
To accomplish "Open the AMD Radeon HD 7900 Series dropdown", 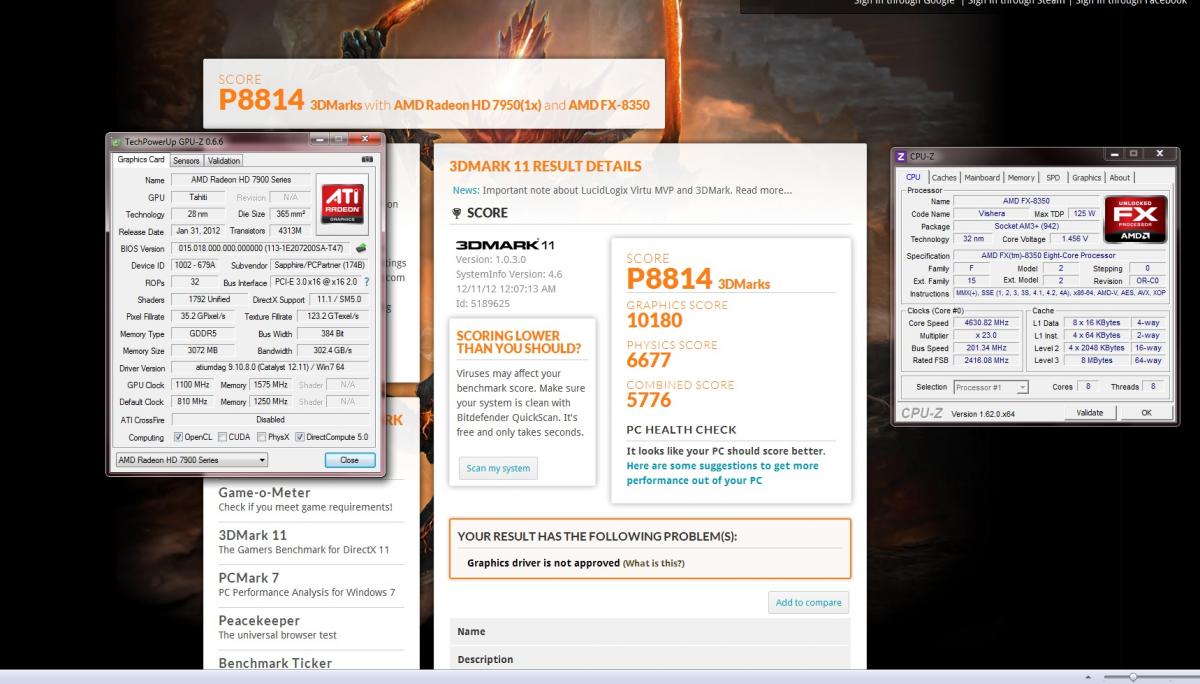I will (192, 460).
